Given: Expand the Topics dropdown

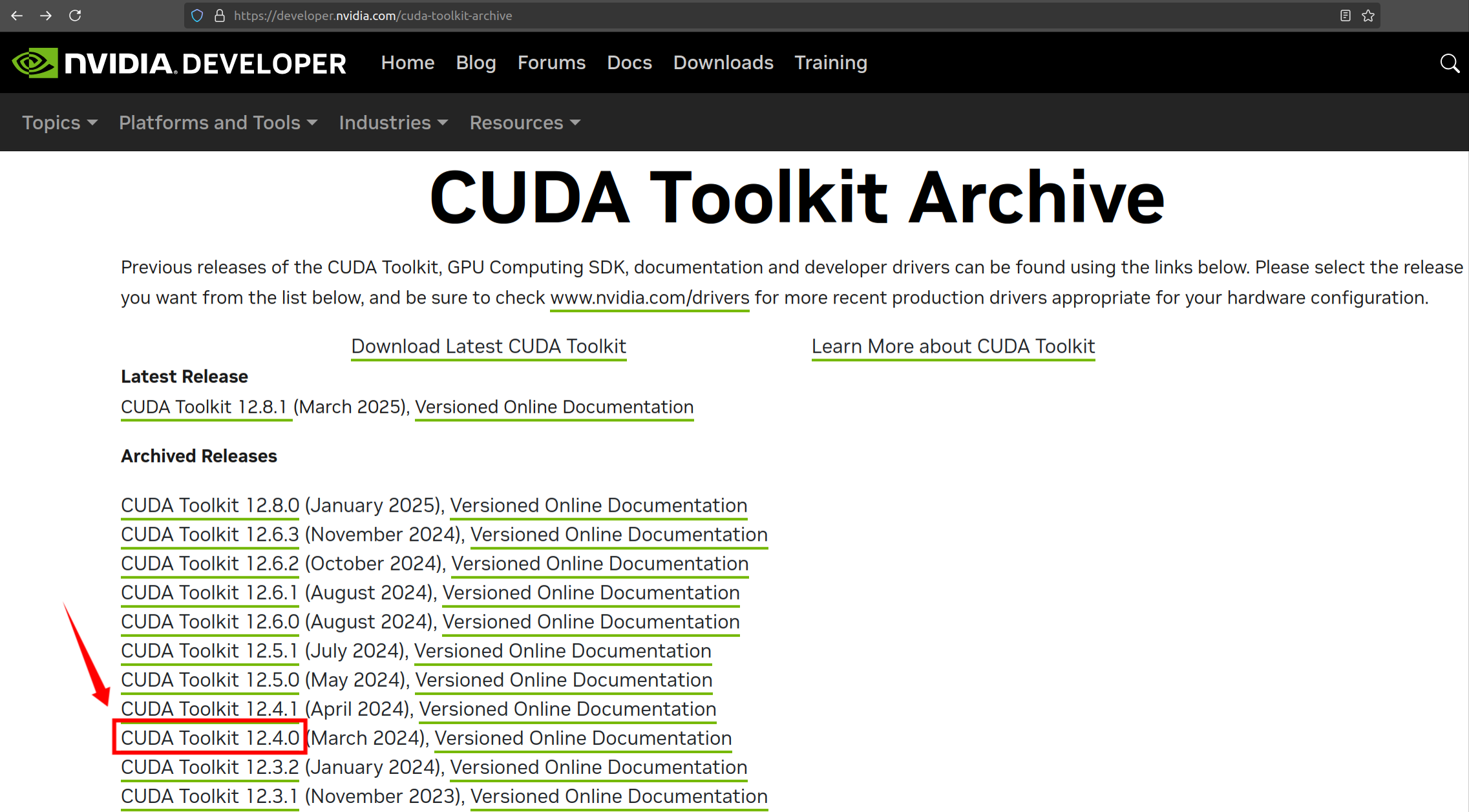Looking at the screenshot, I should point(59,123).
